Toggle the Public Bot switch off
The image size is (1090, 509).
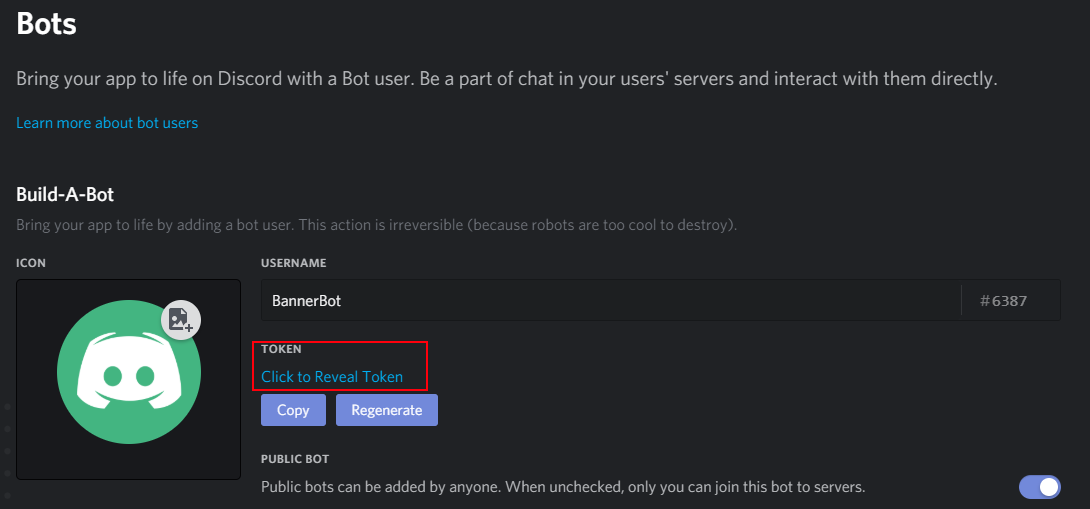pyautogui.click(x=1040, y=487)
